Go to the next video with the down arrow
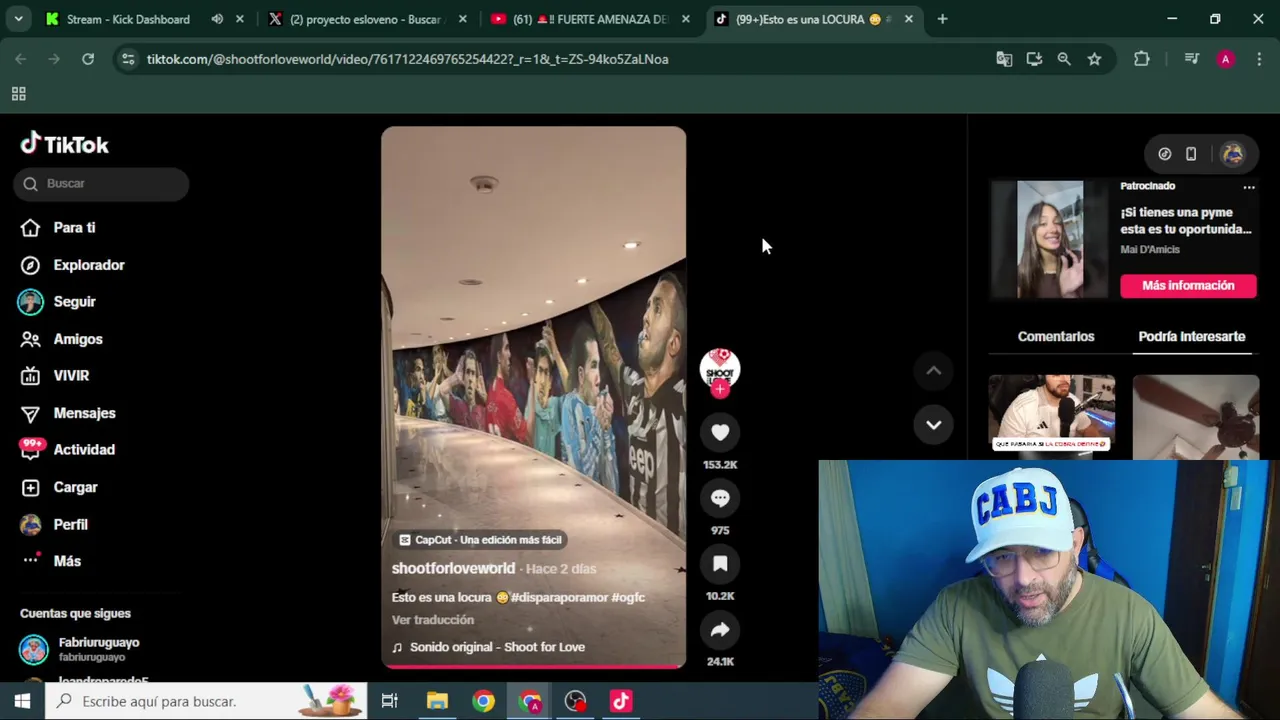This screenshot has height=720, width=1280. [x=933, y=425]
